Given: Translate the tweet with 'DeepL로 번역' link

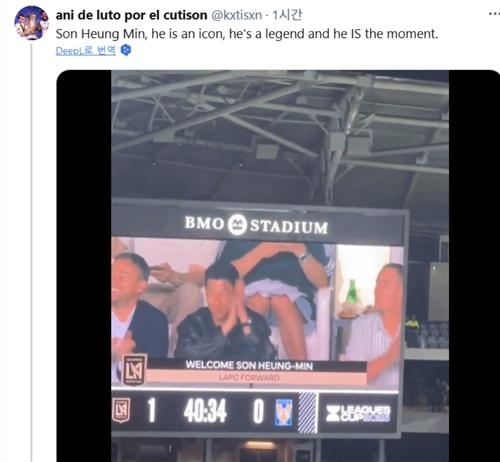Looking at the screenshot, I should click(86, 51).
